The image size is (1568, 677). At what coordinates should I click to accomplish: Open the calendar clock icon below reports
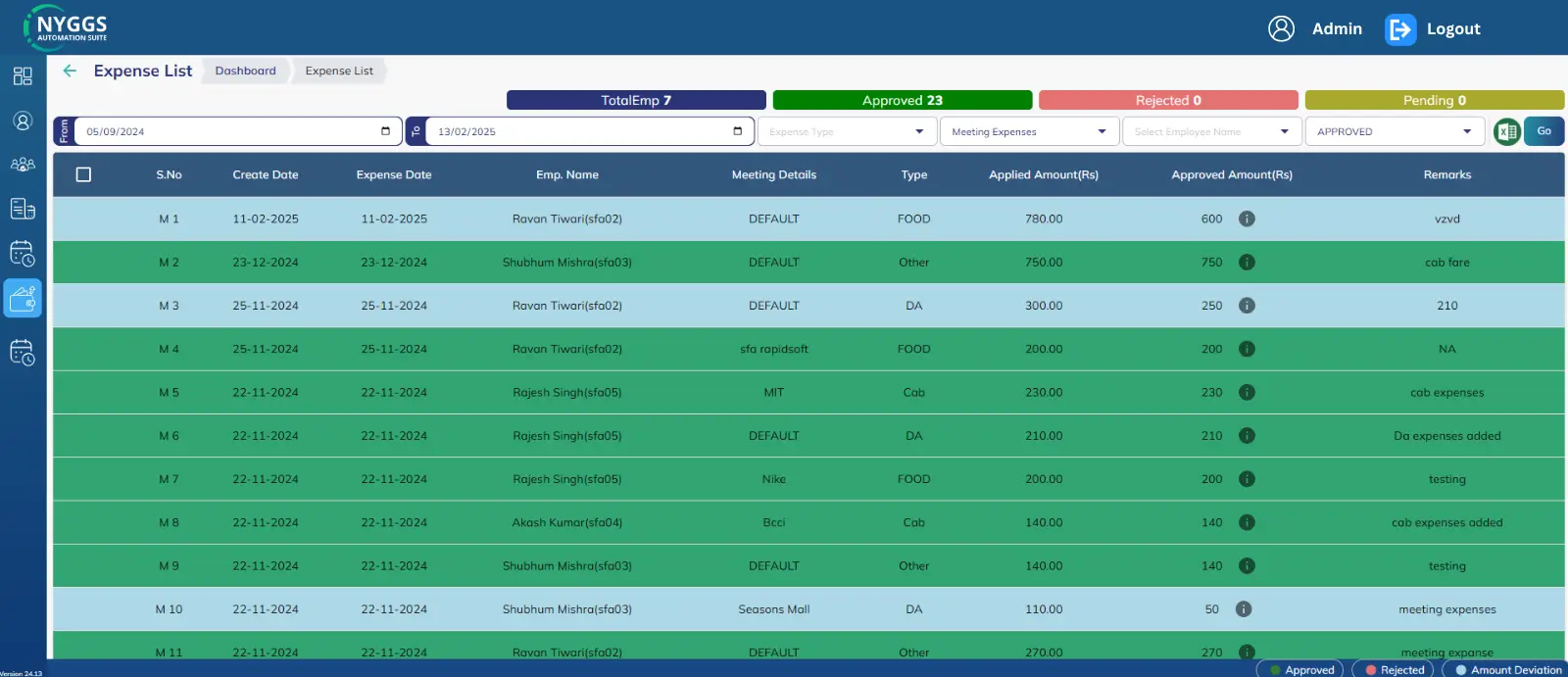(x=23, y=254)
